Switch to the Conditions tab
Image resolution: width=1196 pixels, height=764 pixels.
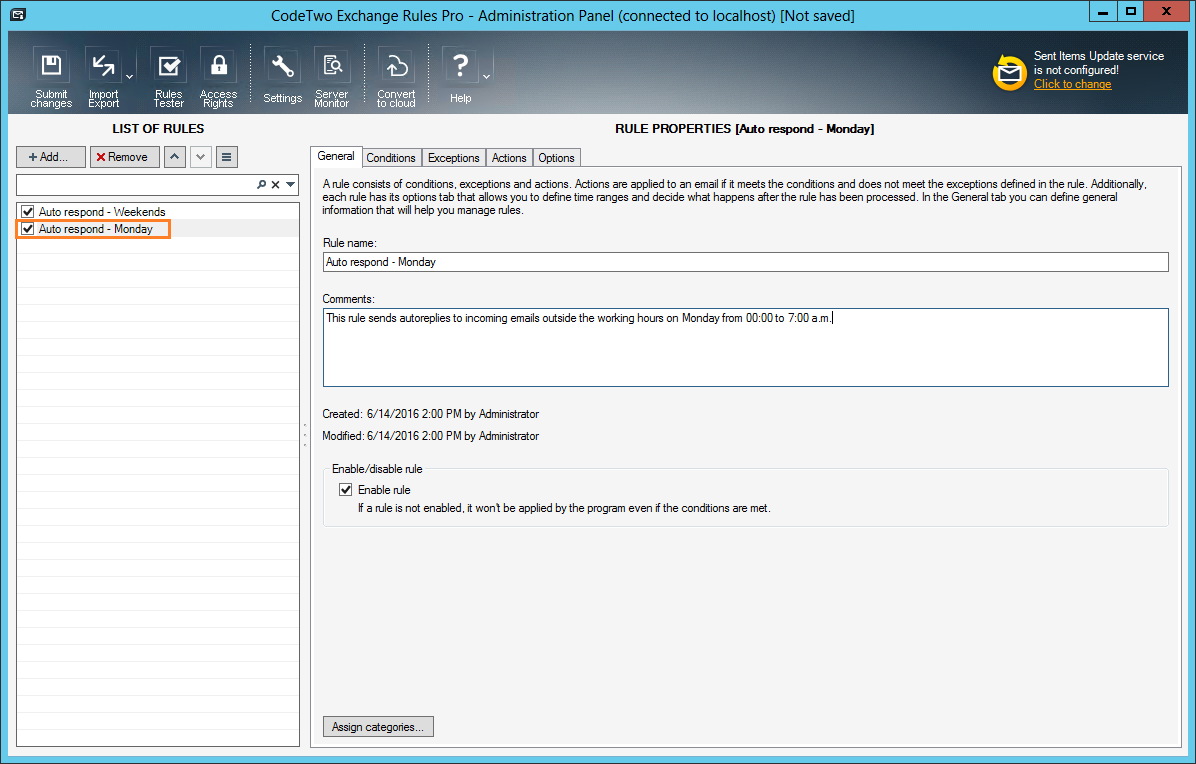pos(391,158)
